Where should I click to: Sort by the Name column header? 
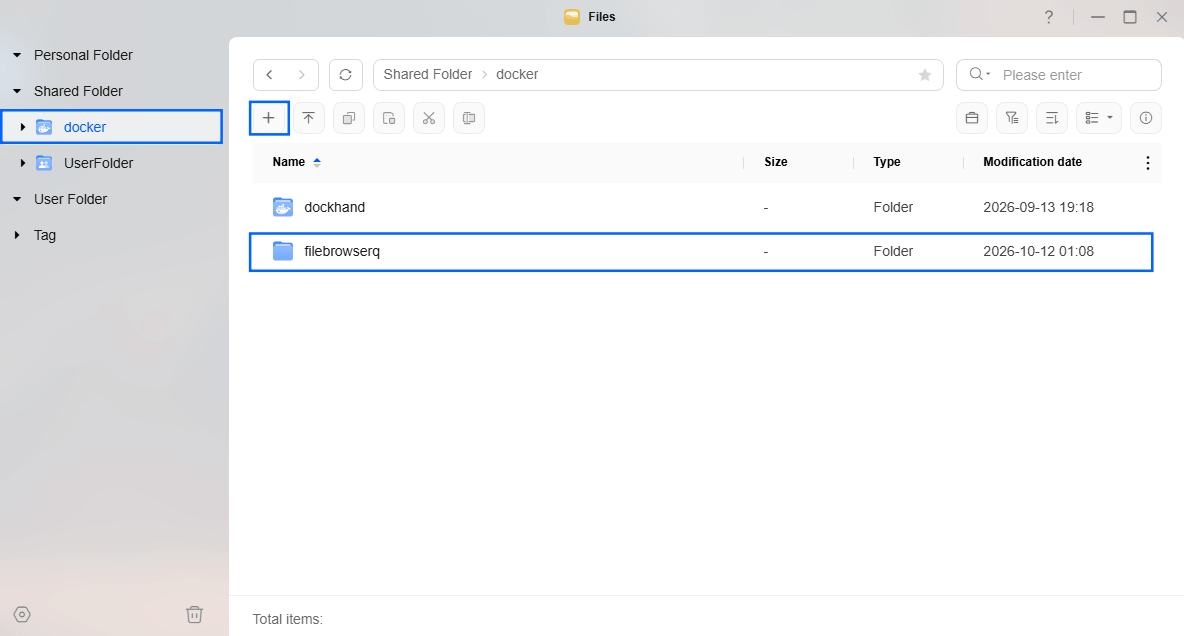tap(288, 162)
